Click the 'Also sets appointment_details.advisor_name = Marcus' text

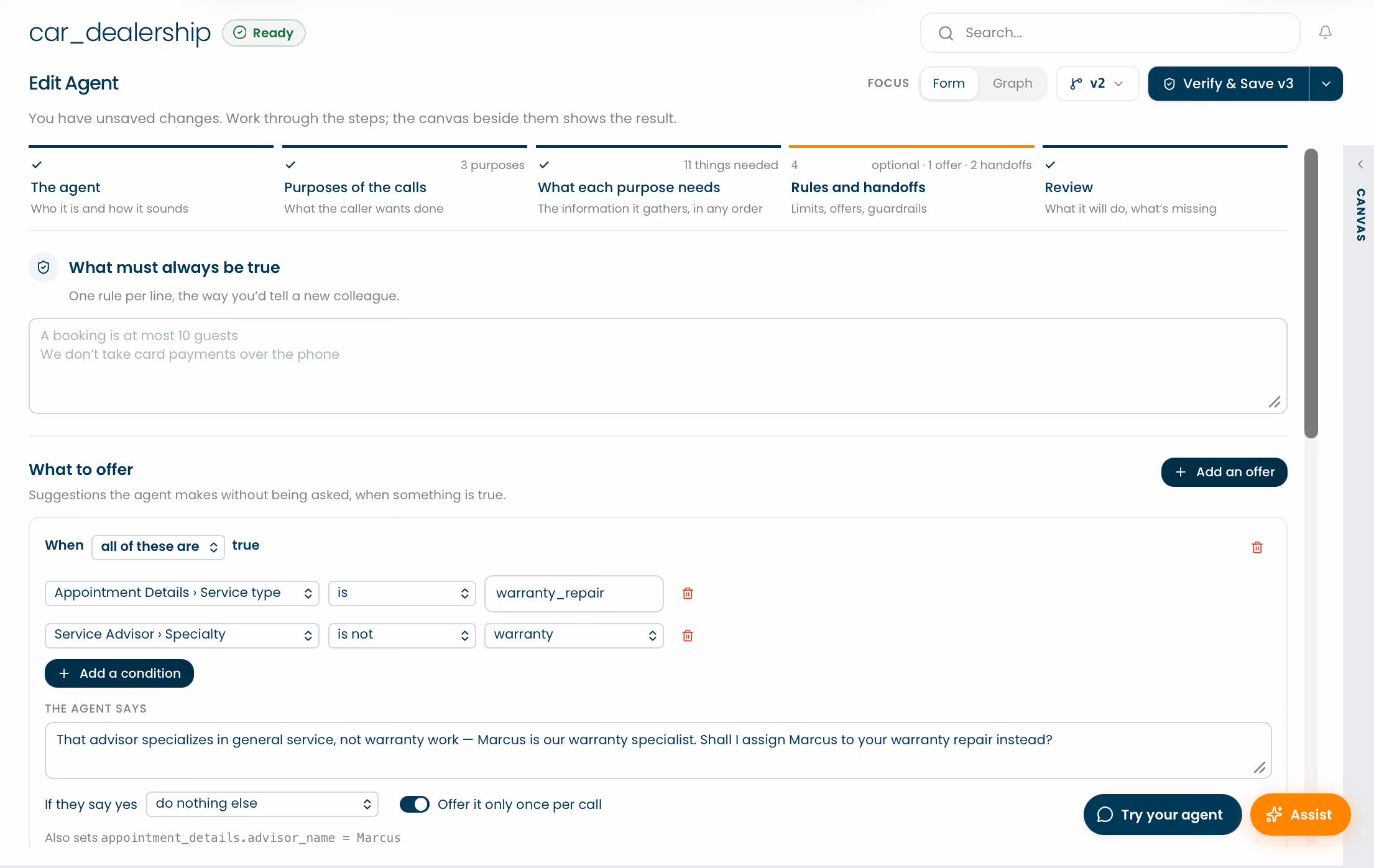(x=223, y=838)
